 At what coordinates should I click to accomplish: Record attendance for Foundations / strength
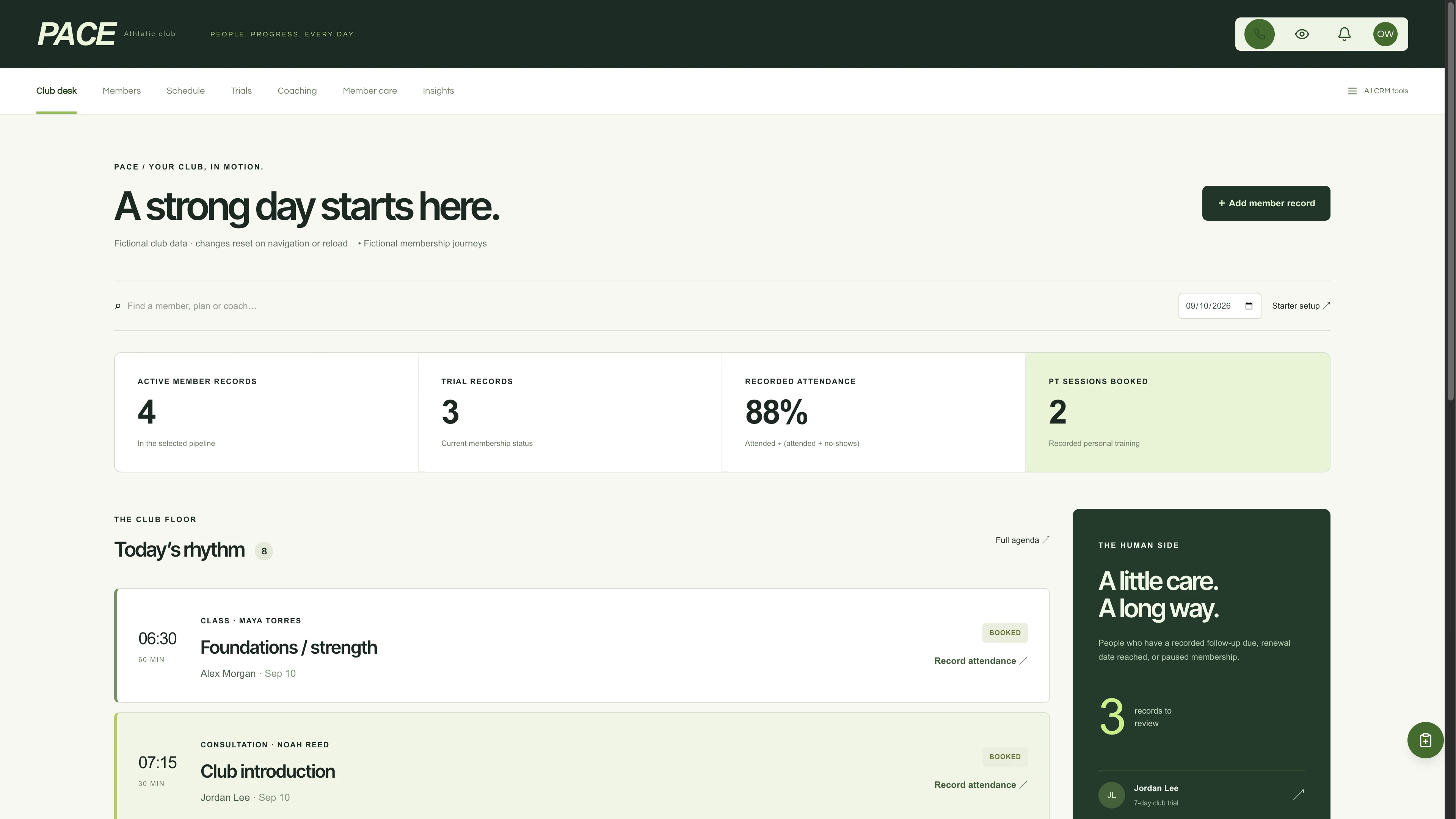(x=981, y=661)
